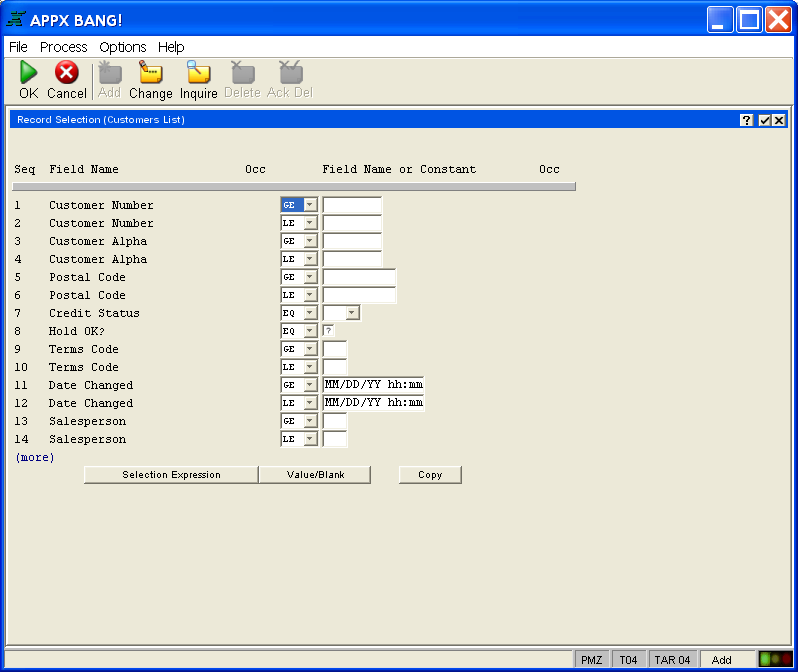The height and width of the screenshot is (672, 798).
Task: Switch to Change mode in the toolbar
Action: click(151, 72)
